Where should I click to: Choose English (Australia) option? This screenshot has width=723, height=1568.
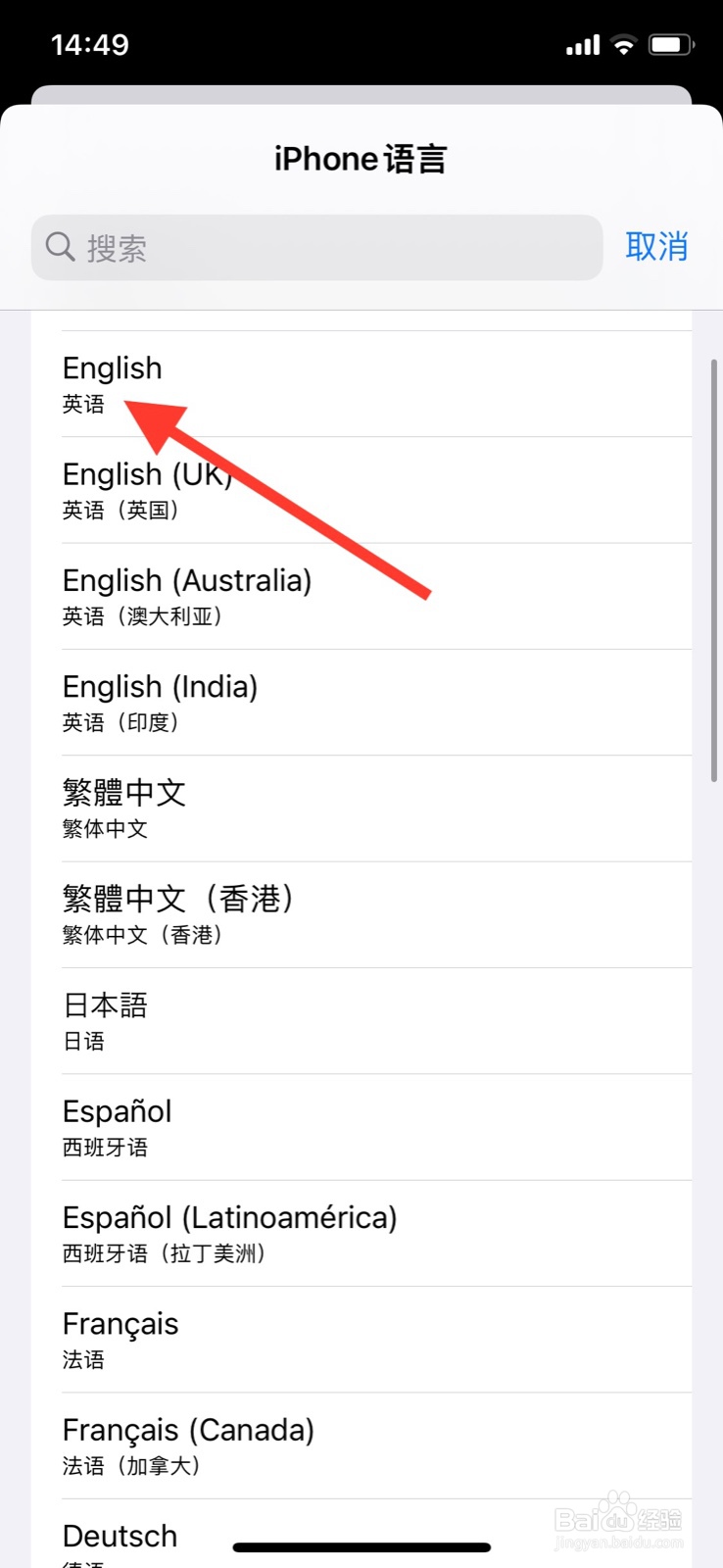pos(361,596)
